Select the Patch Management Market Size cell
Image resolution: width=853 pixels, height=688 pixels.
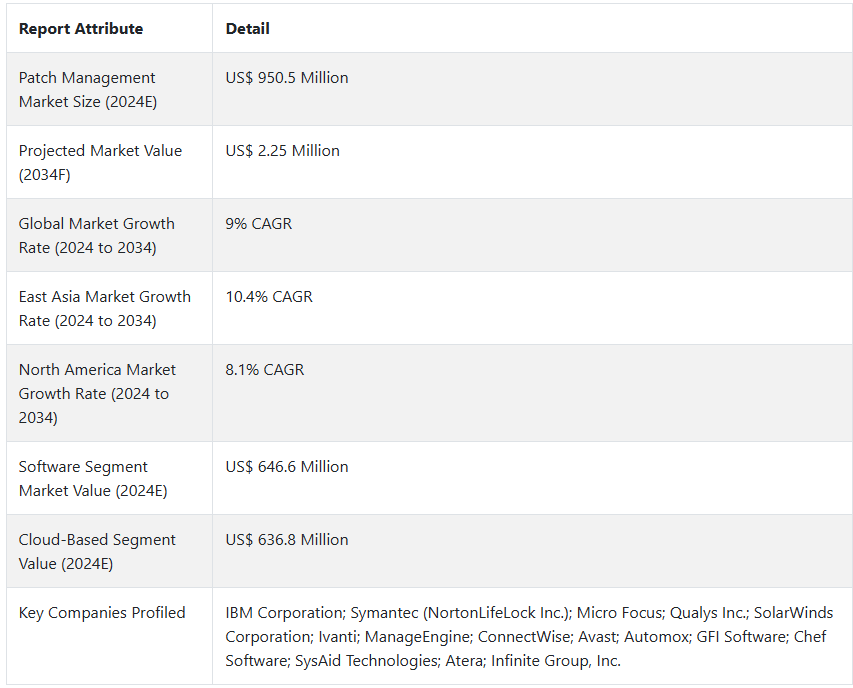coord(88,90)
